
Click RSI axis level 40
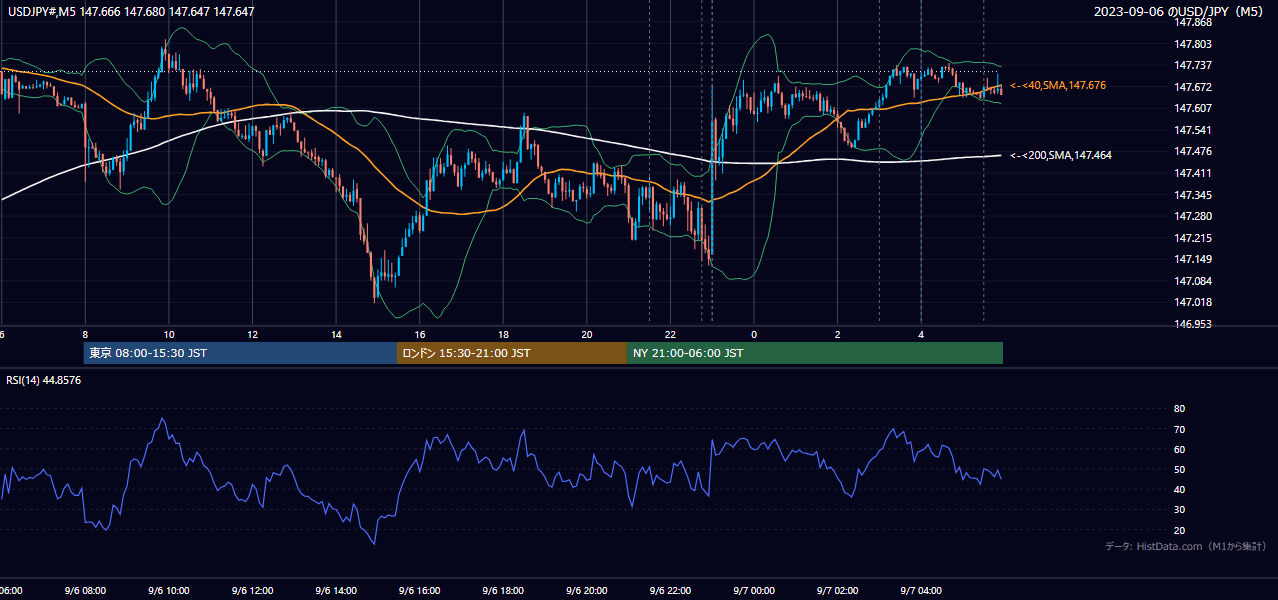(1180, 489)
